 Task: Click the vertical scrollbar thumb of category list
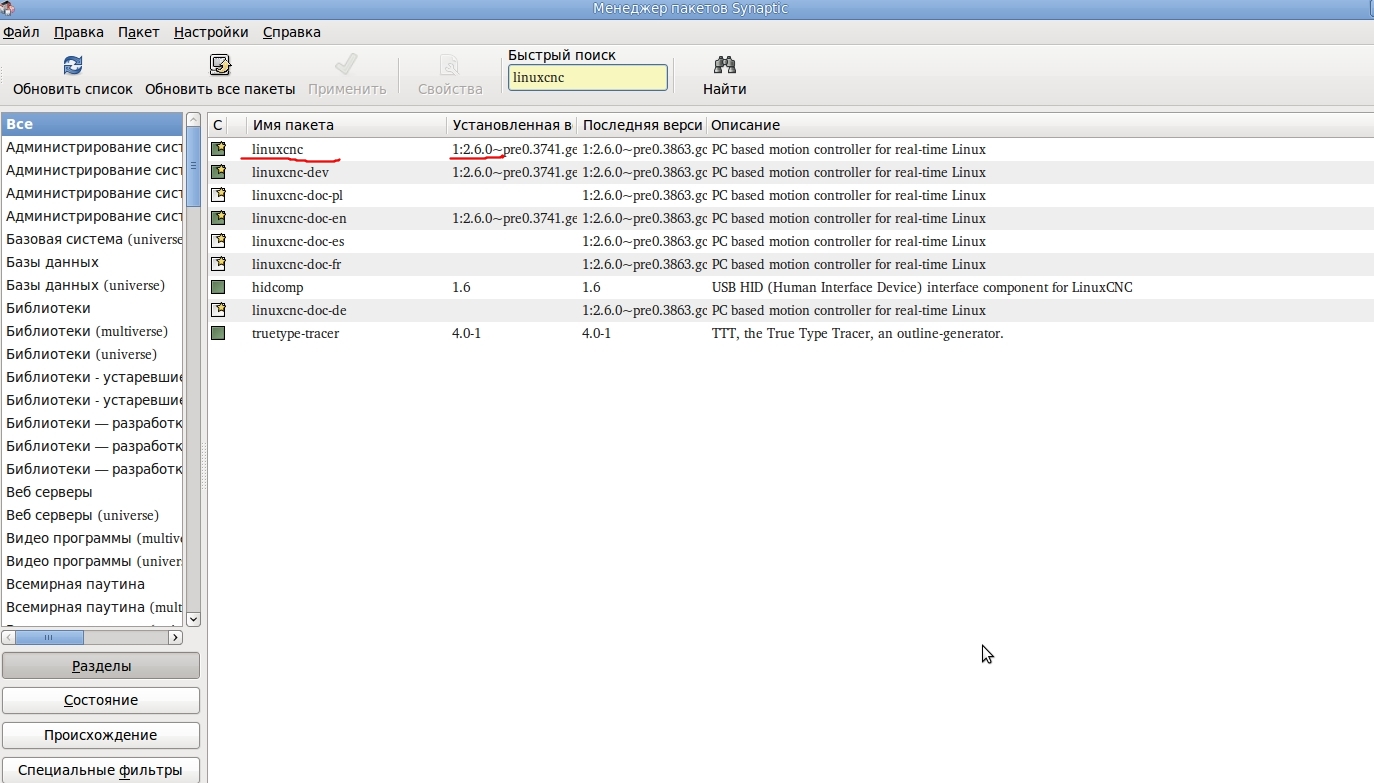(x=194, y=168)
